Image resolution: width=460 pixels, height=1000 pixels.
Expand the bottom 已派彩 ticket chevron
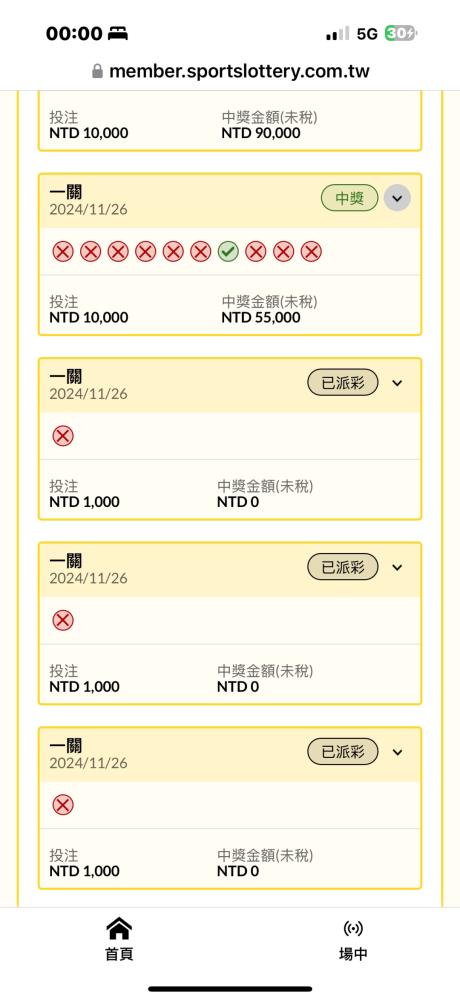(397, 752)
